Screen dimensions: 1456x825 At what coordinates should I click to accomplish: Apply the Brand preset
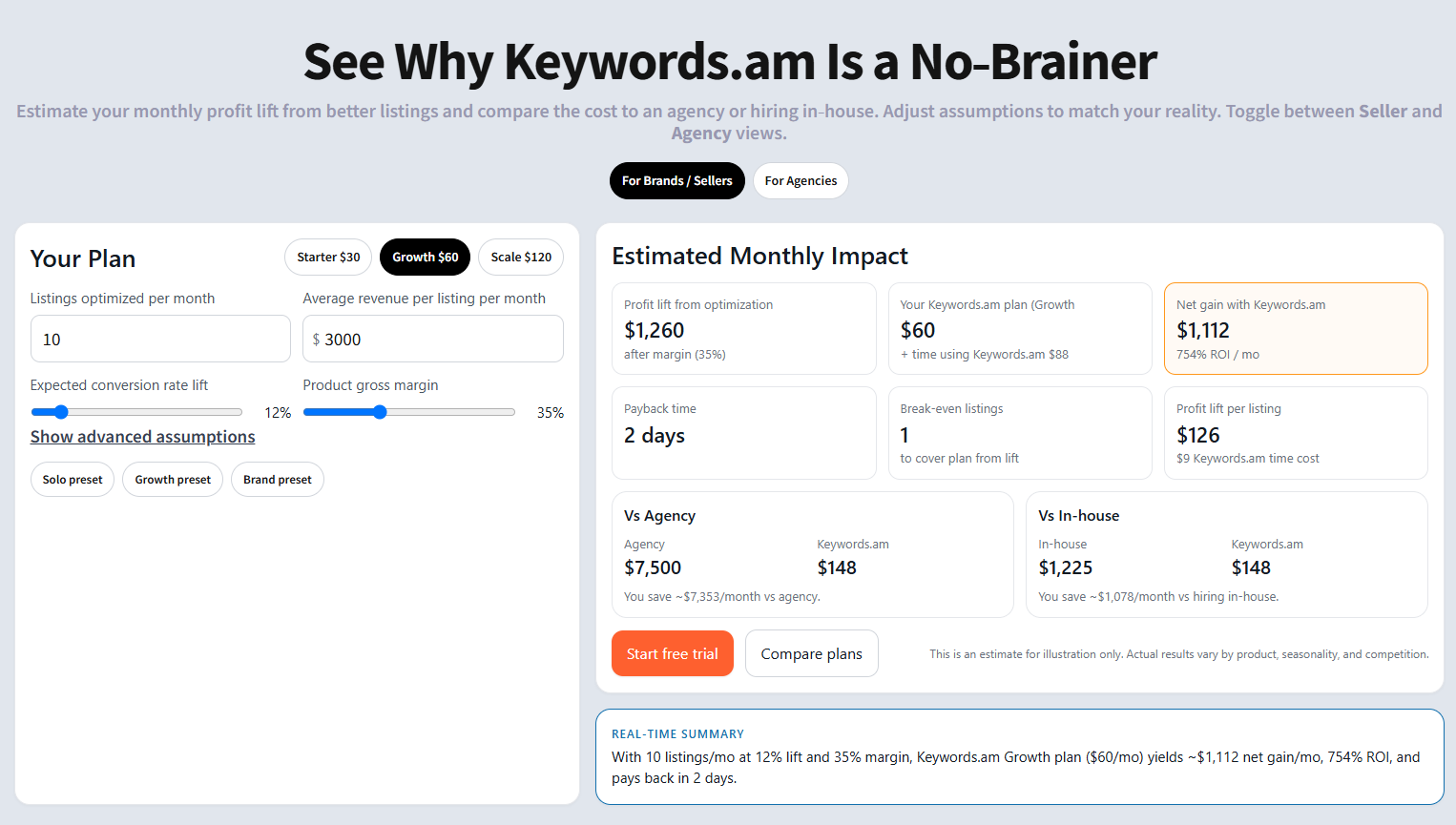click(x=278, y=480)
